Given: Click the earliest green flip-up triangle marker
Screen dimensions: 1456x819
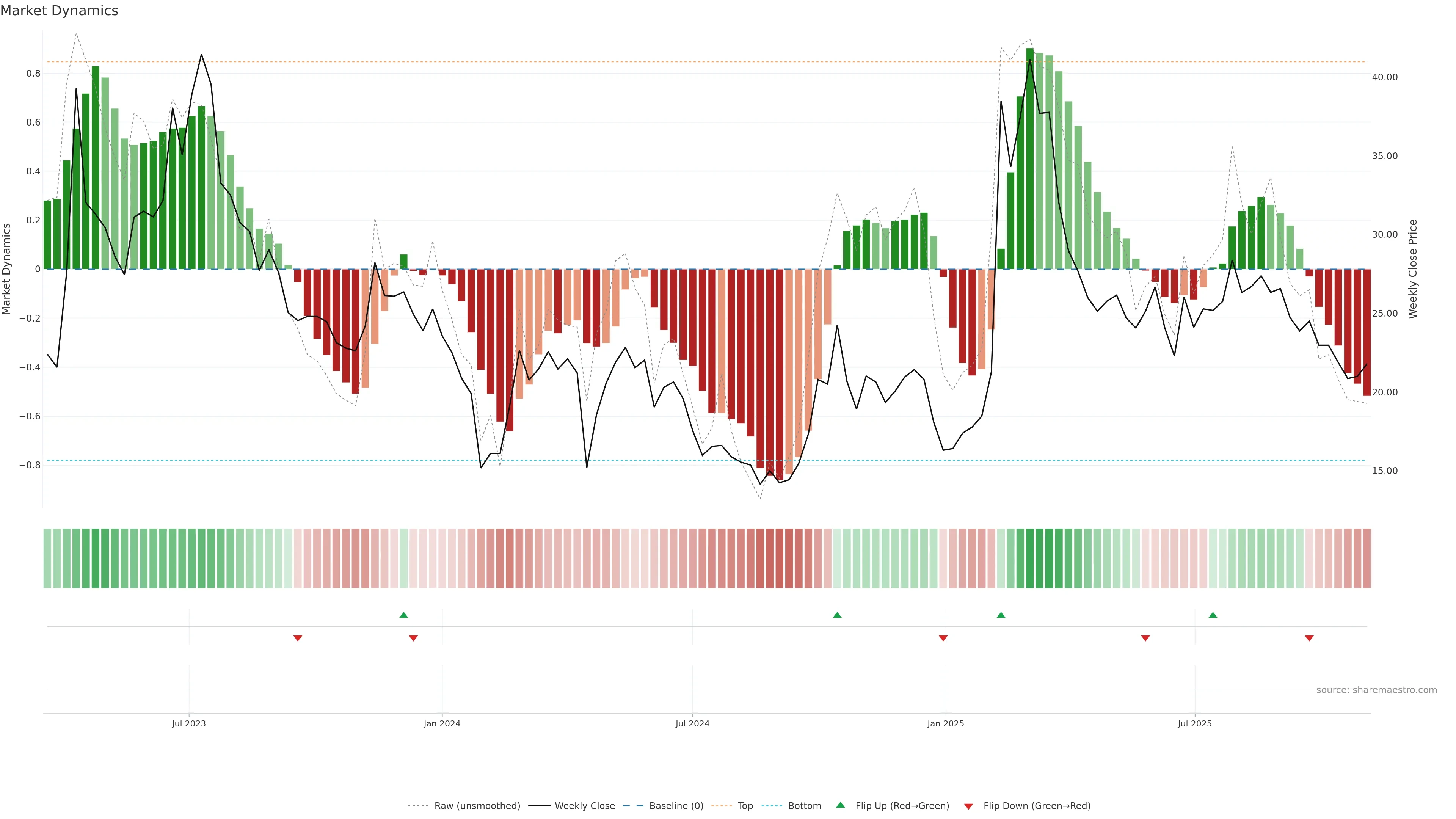Looking at the screenshot, I should pyautogui.click(x=403, y=615).
